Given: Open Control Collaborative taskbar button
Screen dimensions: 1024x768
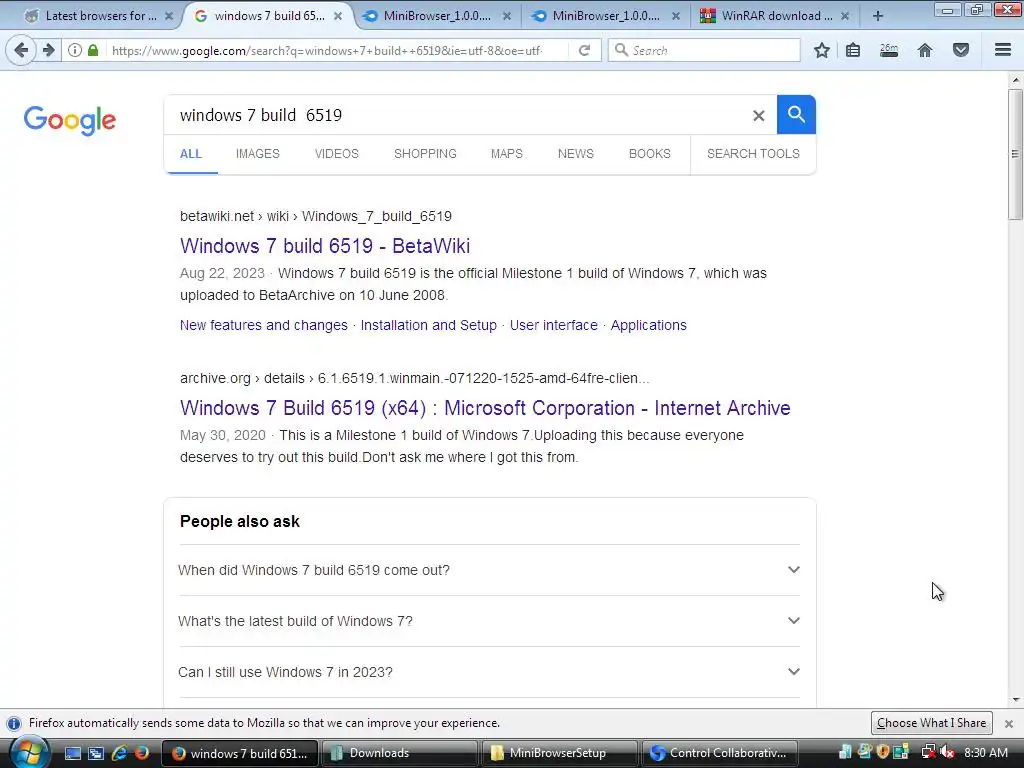Looking at the screenshot, I should click(x=719, y=753).
